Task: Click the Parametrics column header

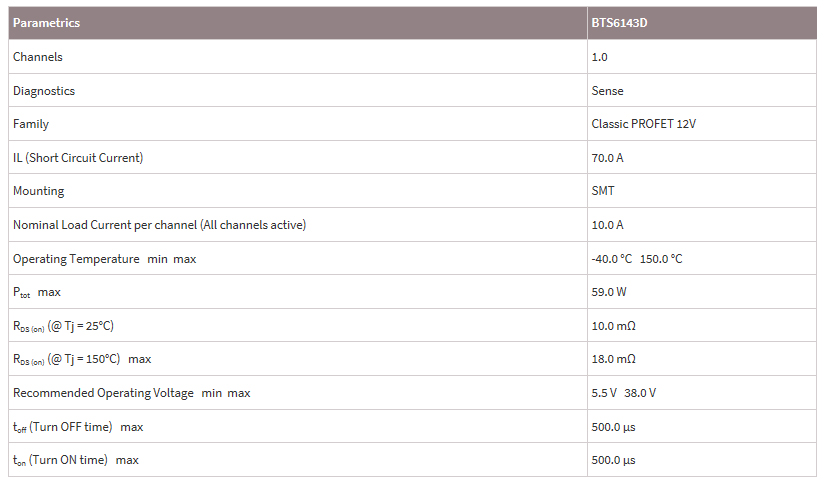Action: (x=46, y=23)
